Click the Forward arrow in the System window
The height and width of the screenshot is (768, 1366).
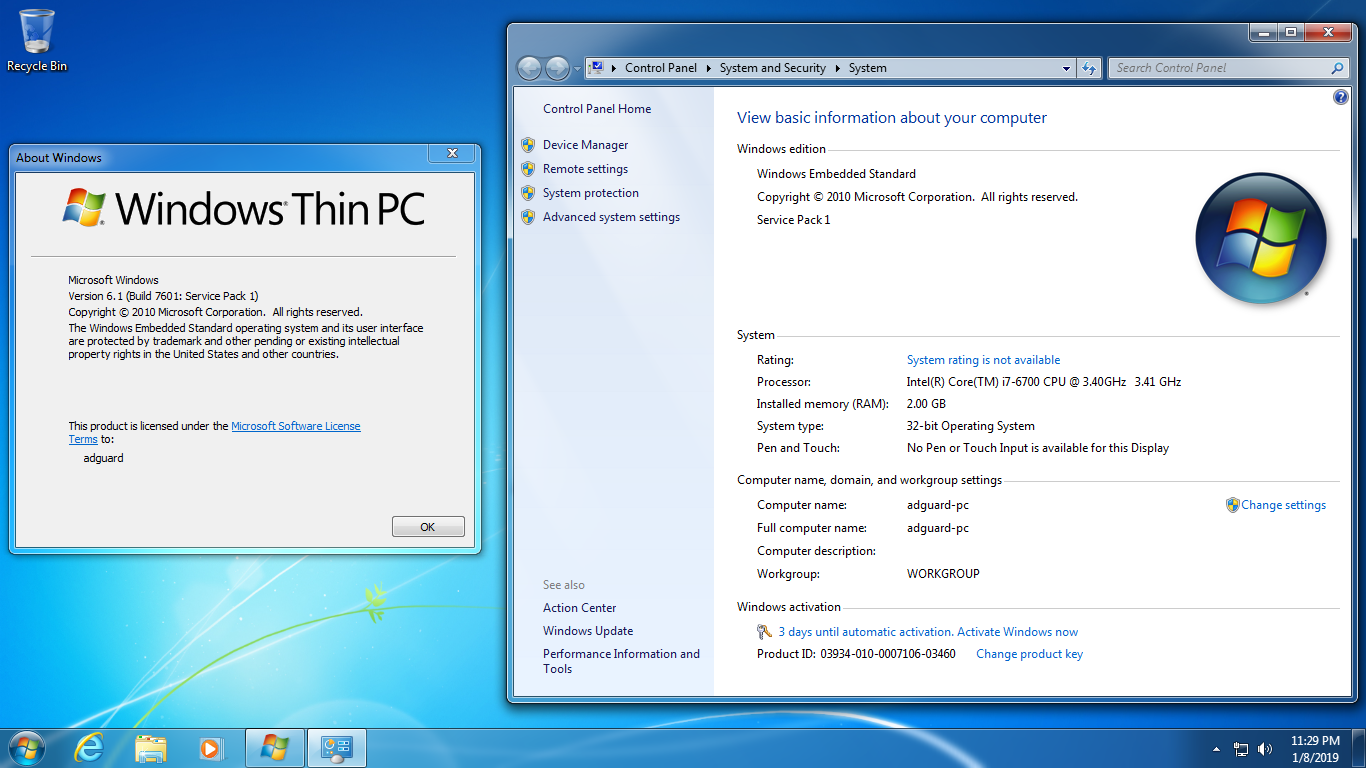(x=557, y=68)
